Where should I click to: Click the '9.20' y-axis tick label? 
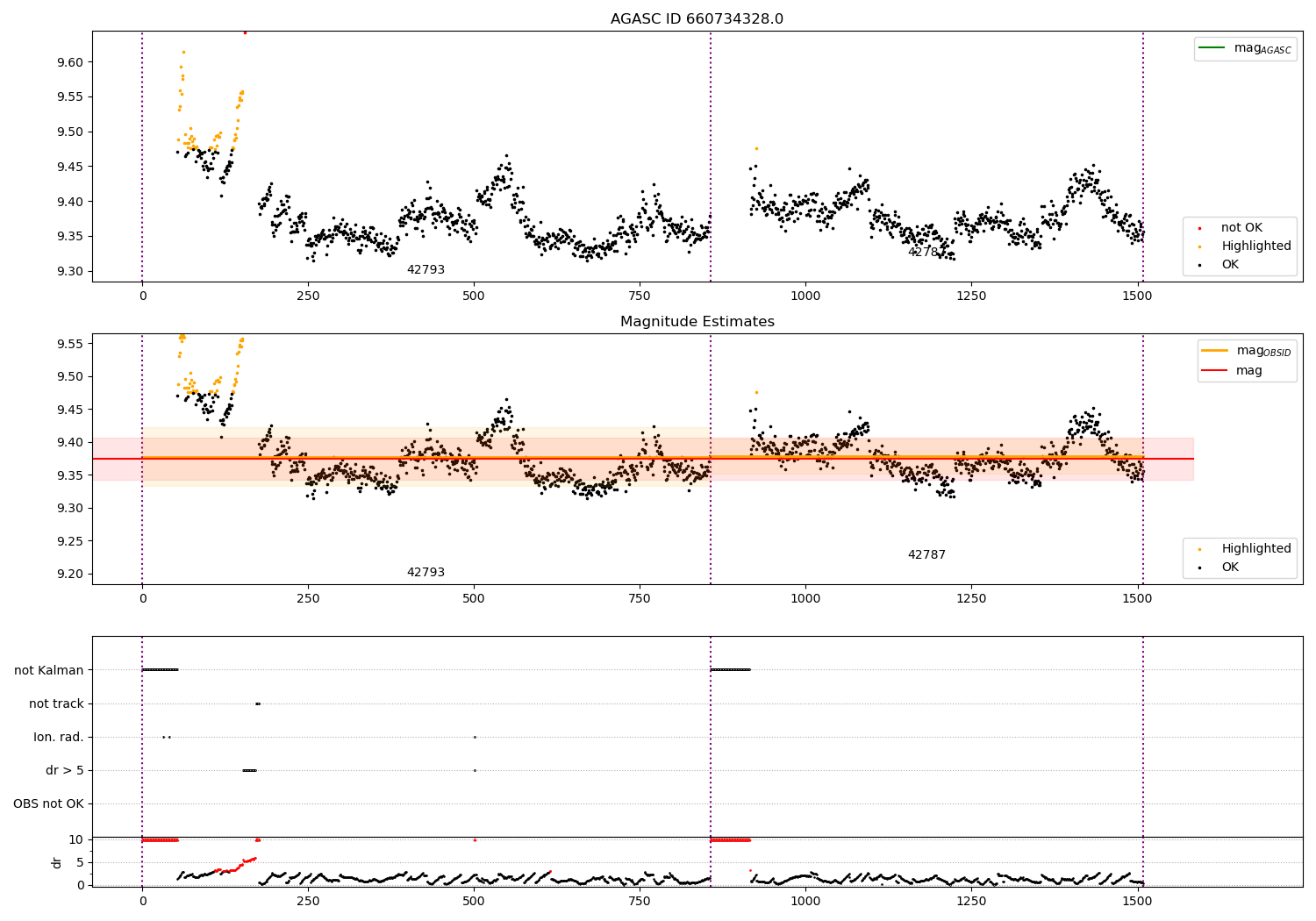(x=69, y=575)
